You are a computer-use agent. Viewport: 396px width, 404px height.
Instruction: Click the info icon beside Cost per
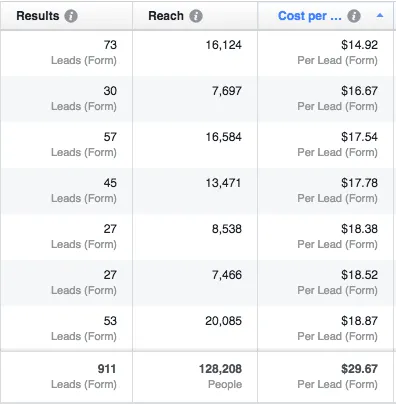coord(354,16)
